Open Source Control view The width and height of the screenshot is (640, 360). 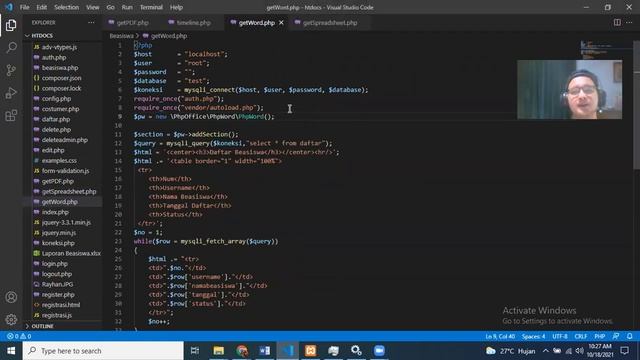tap(11, 70)
